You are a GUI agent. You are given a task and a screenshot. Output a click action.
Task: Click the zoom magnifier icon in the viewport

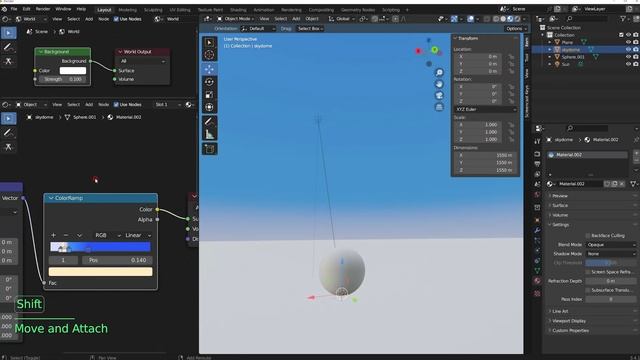439,73
